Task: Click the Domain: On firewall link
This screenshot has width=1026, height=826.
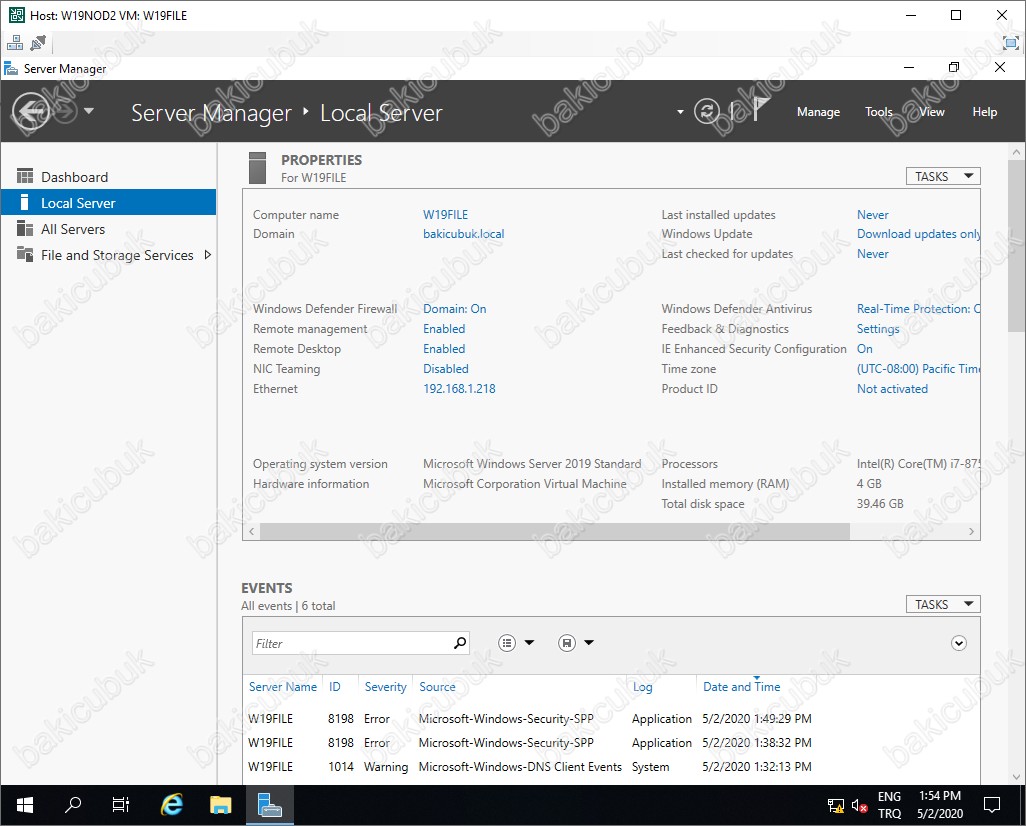Action: [454, 309]
